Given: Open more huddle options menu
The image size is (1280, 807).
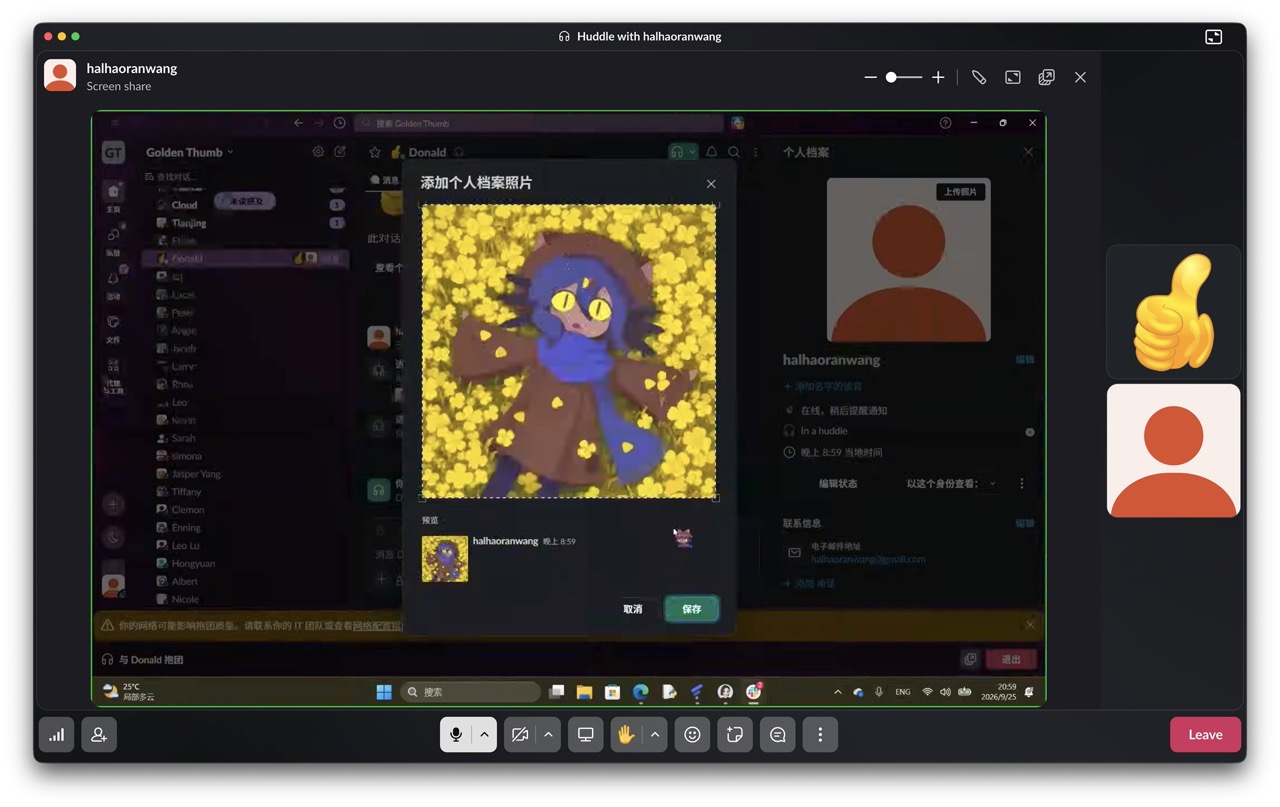Looking at the screenshot, I should (x=820, y=735).
